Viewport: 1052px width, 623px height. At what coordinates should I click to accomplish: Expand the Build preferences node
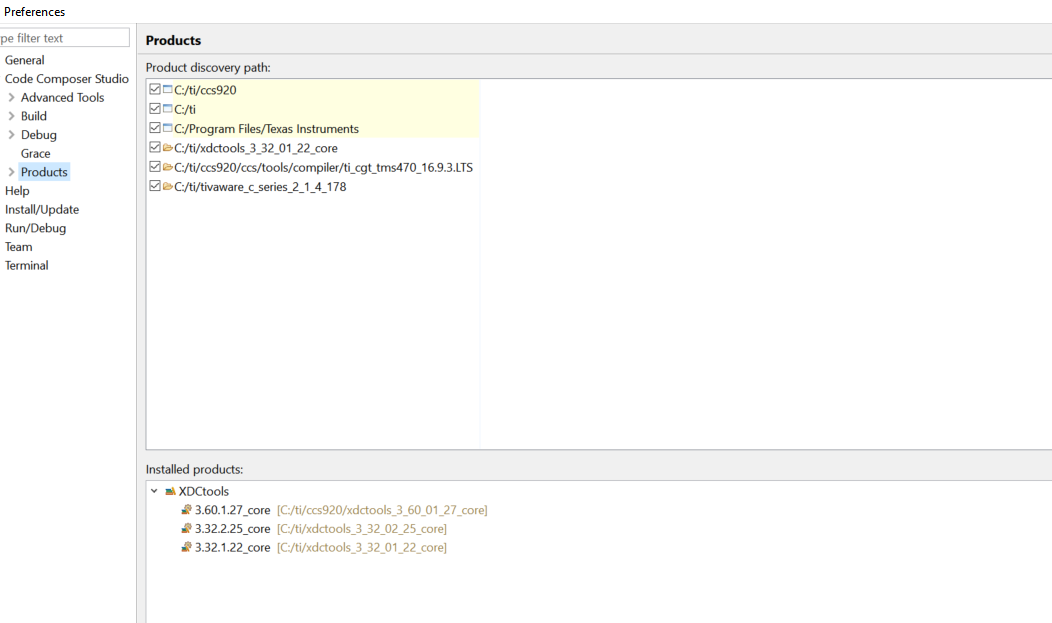(11, 116)
